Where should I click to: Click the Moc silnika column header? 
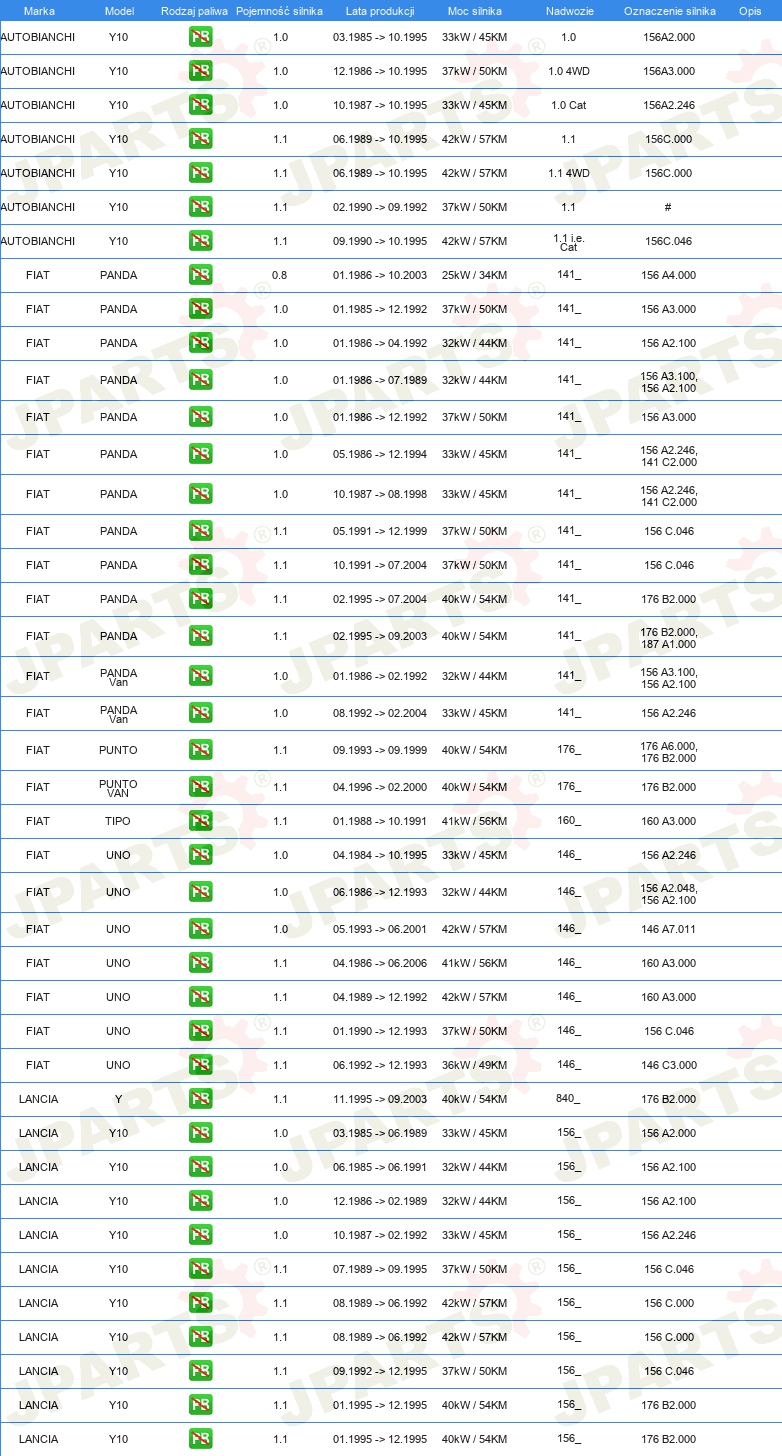(x=474, y=11)
